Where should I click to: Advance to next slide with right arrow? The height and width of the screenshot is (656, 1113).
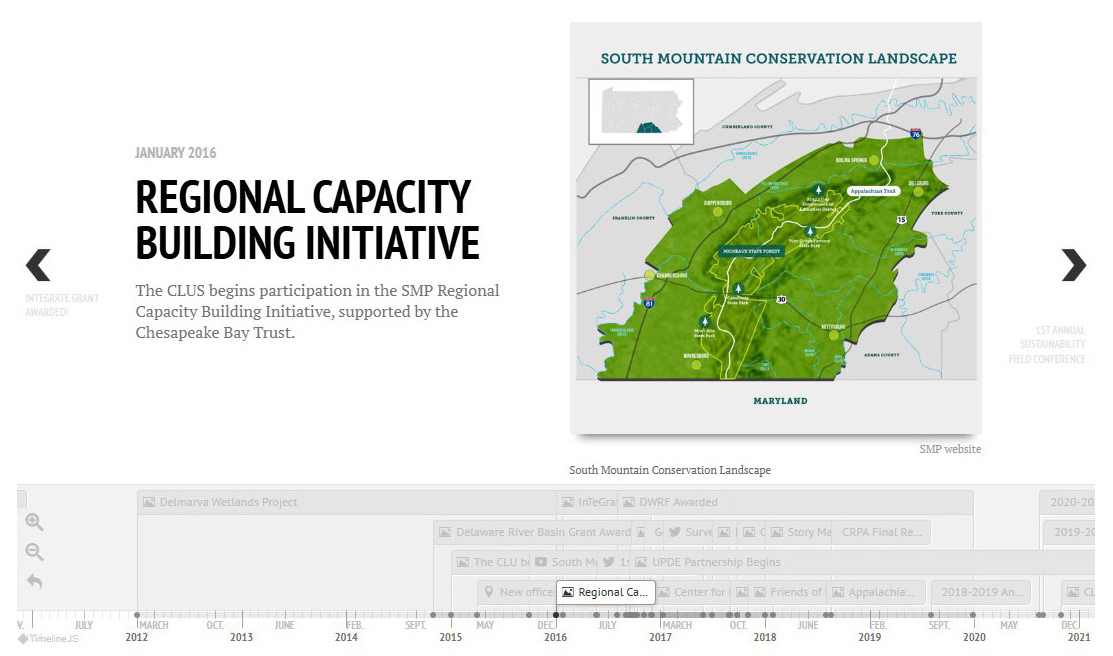click(1073, 265)
